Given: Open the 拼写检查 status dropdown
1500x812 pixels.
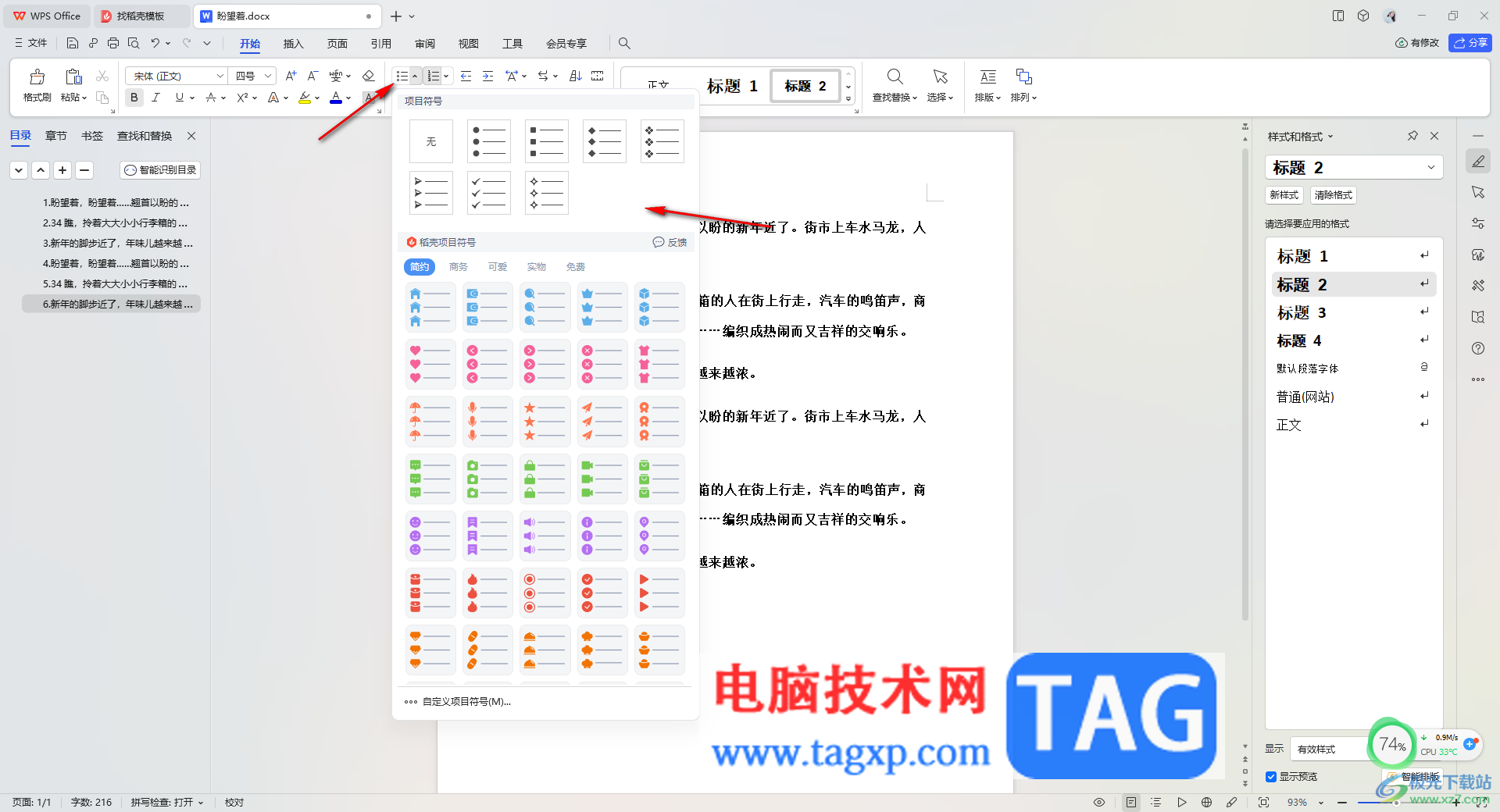Looking at the screenshot, I should click(x=167, y=803).
